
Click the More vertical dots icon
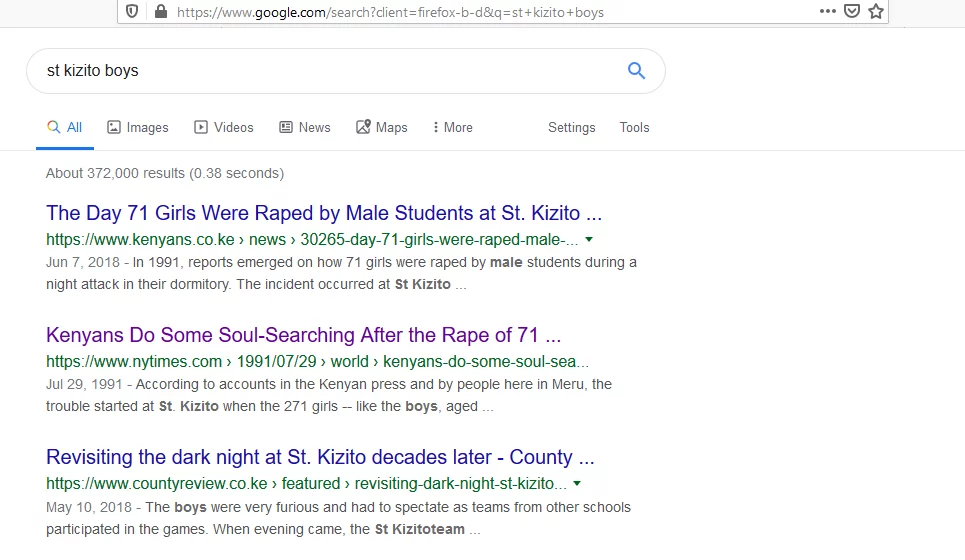[x=436, y=127]
